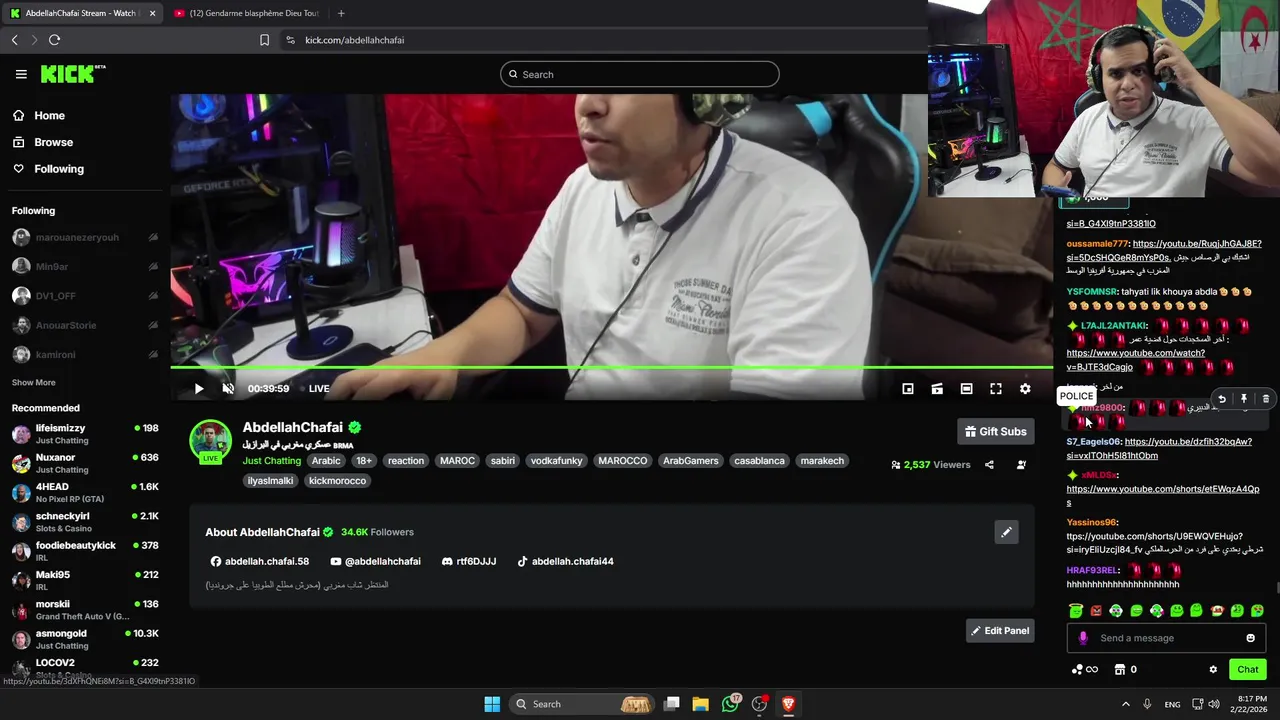Click AbdellahChafai channel avatar
The height and width of the screenshot is (720, 1280).
click(x=211, y=441)
